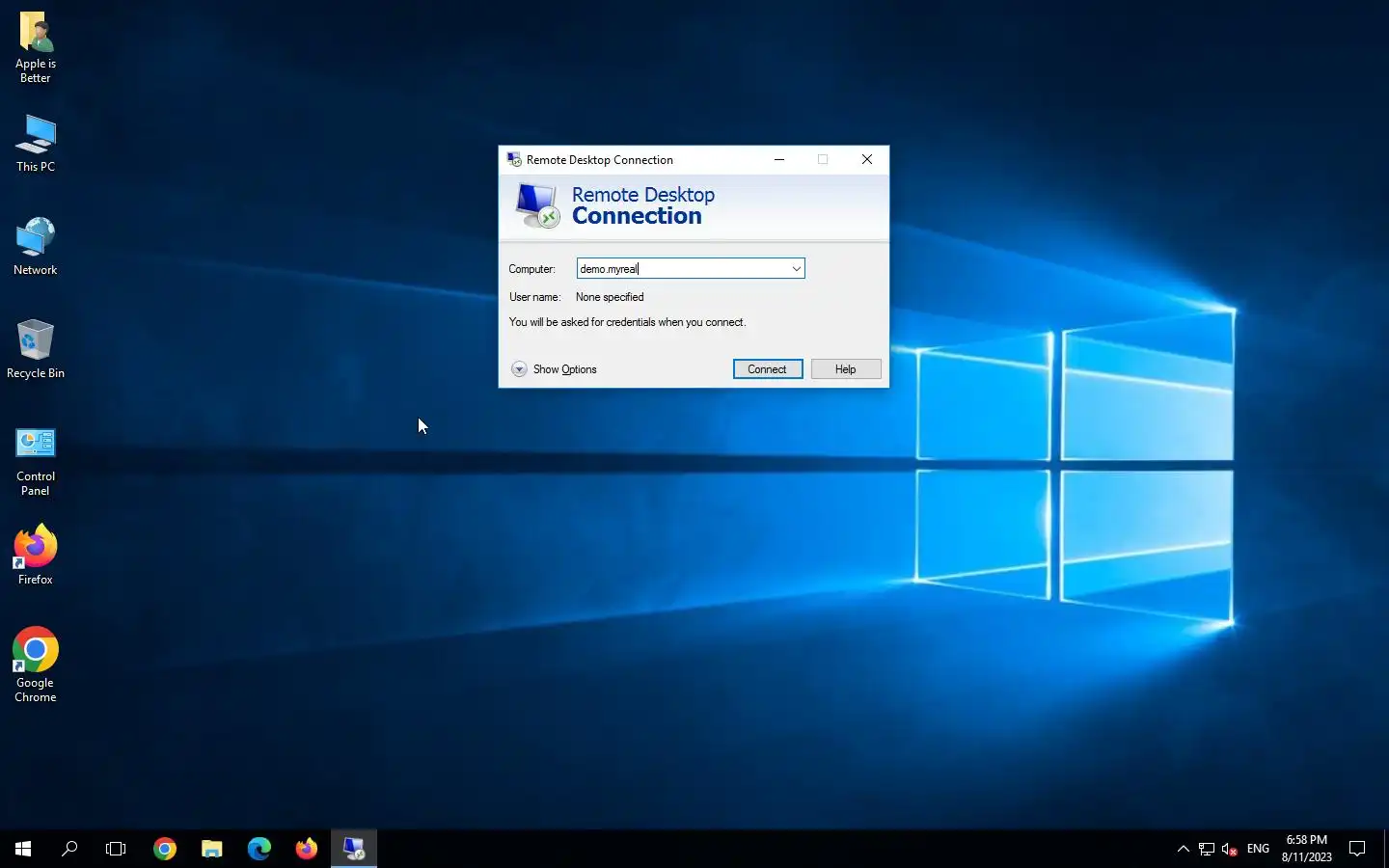Expand Show Options in Remote Desktop
The height and width of the screenshot is (868, 1389).
click(x=555, y=369)
